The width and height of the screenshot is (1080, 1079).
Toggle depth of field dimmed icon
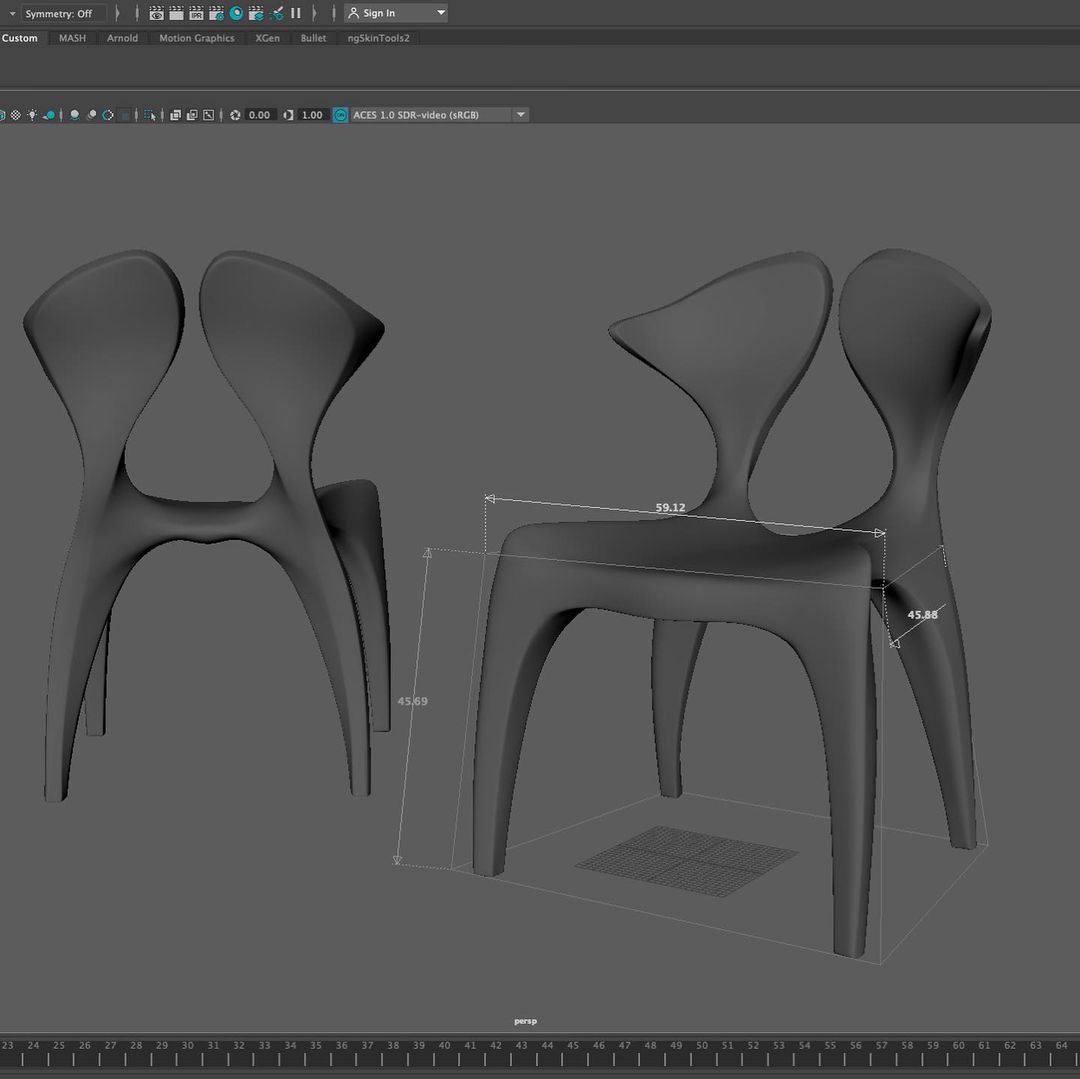(125, 115)
